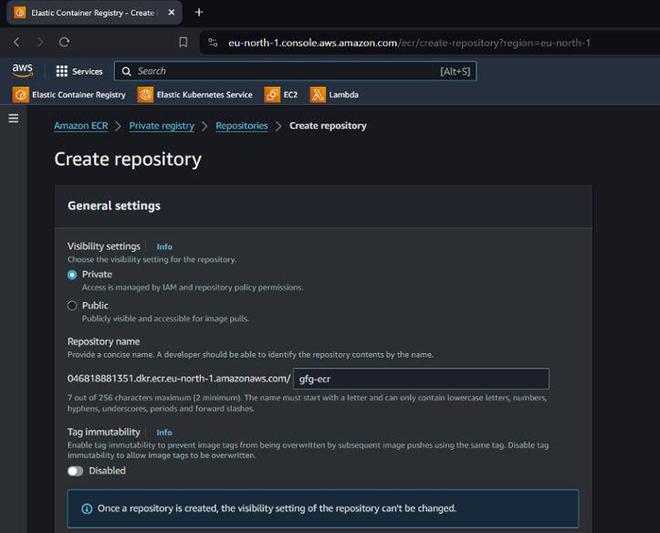The image size is (660, 533).
Task: Open the Elastic Kubernetes Service shortcut icon
Action: [x=145, y=95]
